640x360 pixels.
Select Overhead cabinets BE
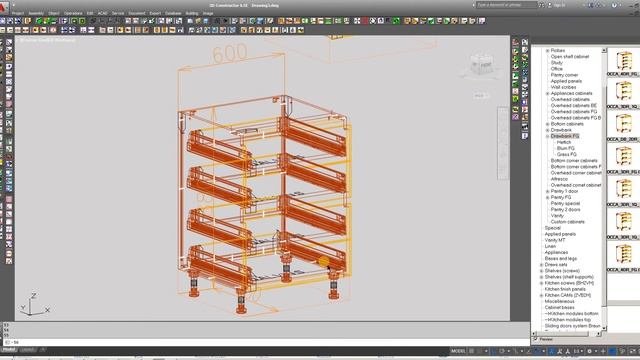(574, 106)
